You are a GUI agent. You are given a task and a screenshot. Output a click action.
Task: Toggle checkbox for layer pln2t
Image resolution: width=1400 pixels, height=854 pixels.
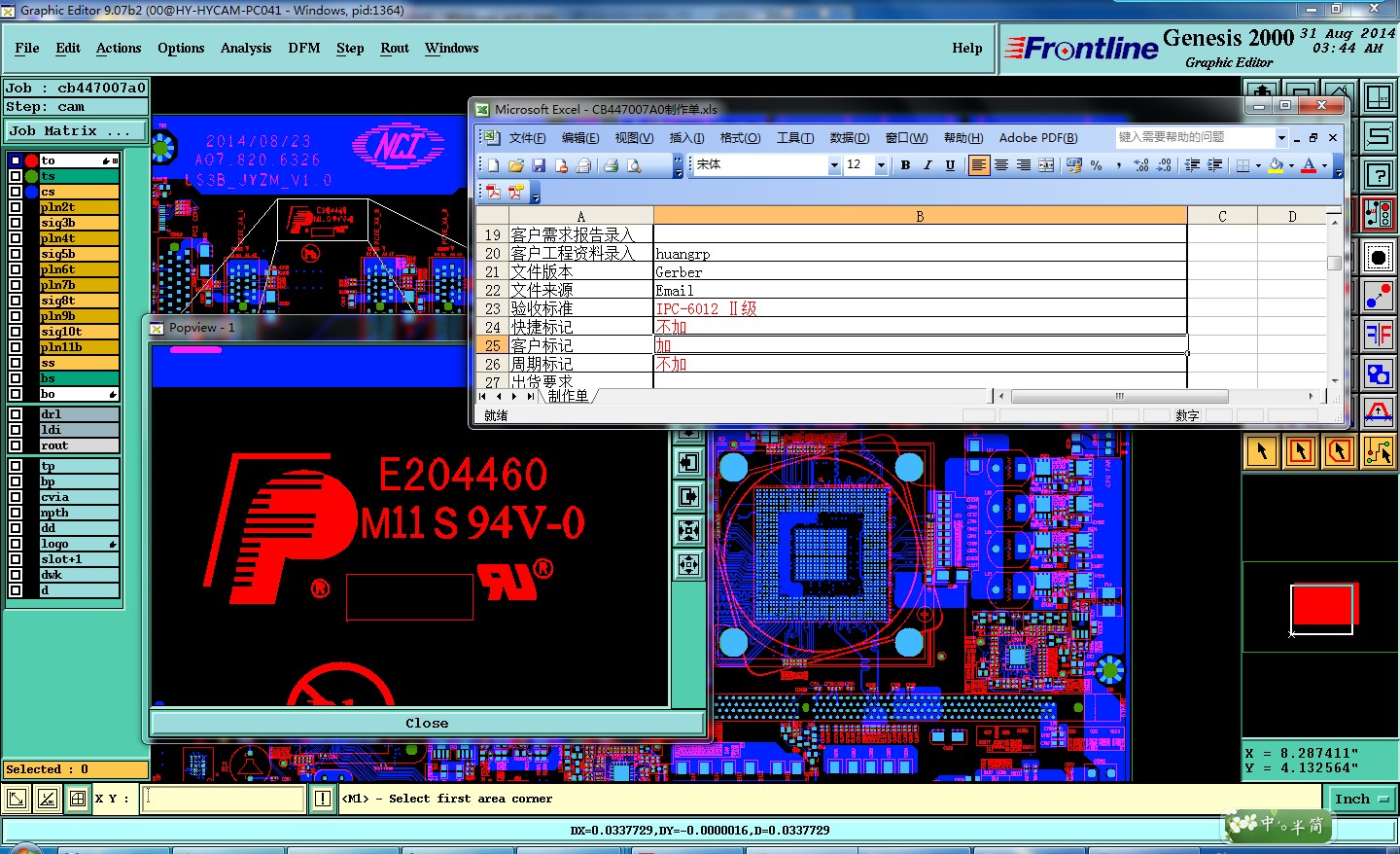[15, 207]
